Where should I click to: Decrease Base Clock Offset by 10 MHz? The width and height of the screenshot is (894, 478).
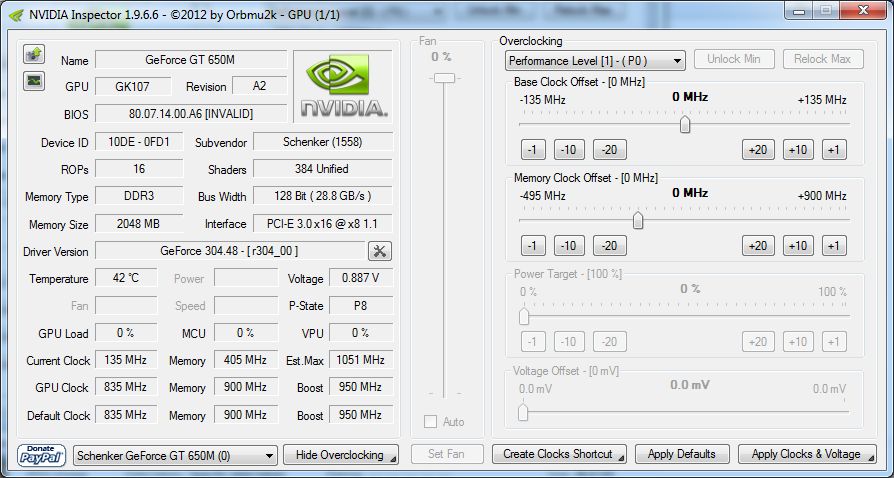[x=569, y=150]
